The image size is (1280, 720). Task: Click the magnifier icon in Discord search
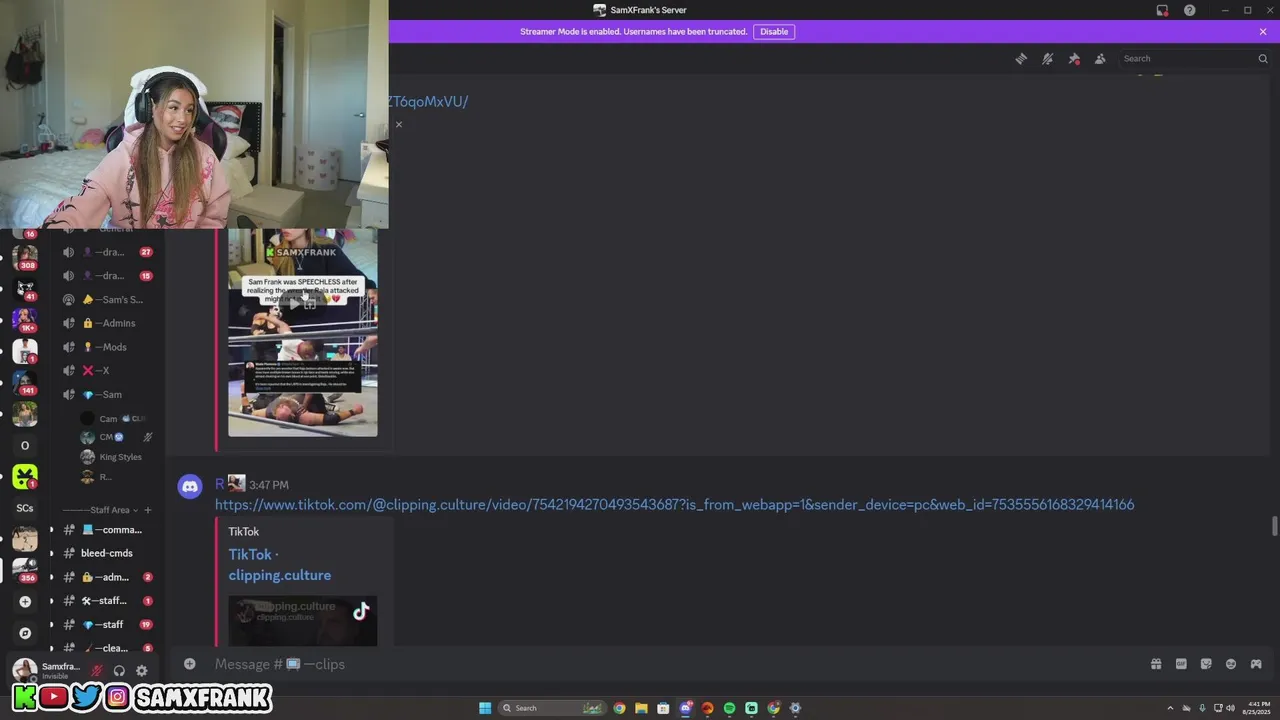click(1262, 59)
